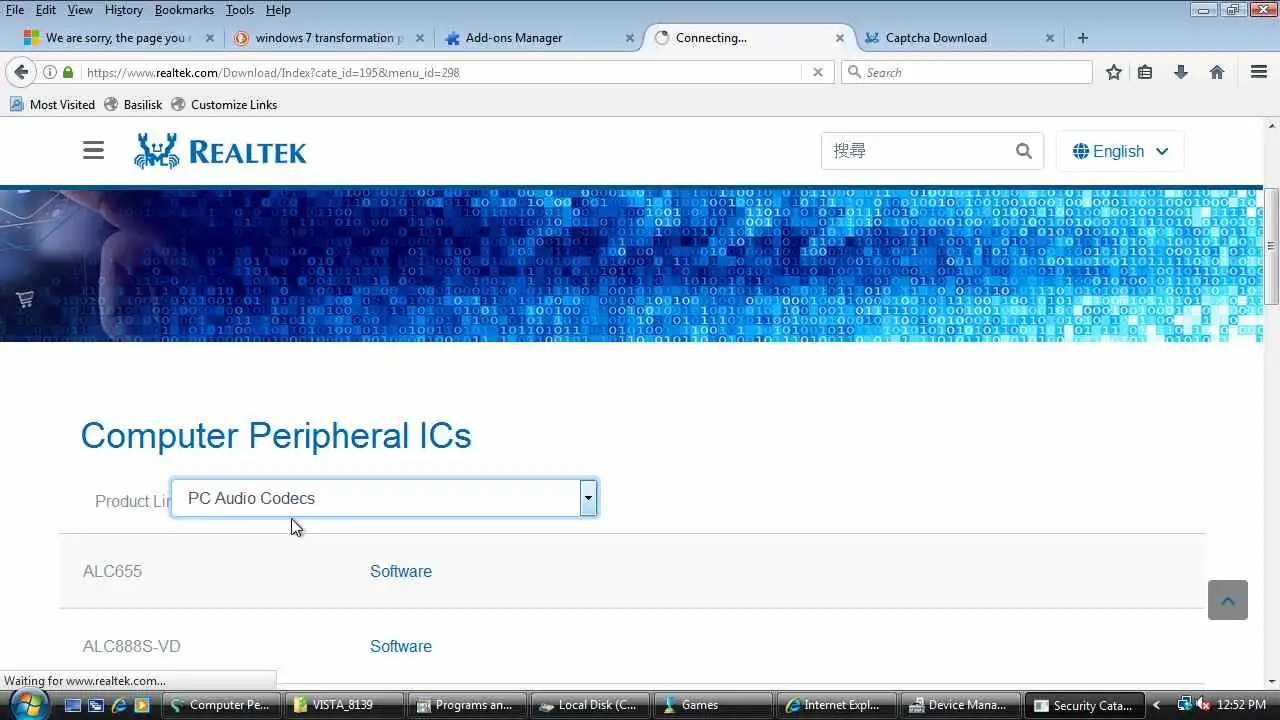Click the browser Search box
Screen dimensions: 1280x720
[967, 72]
